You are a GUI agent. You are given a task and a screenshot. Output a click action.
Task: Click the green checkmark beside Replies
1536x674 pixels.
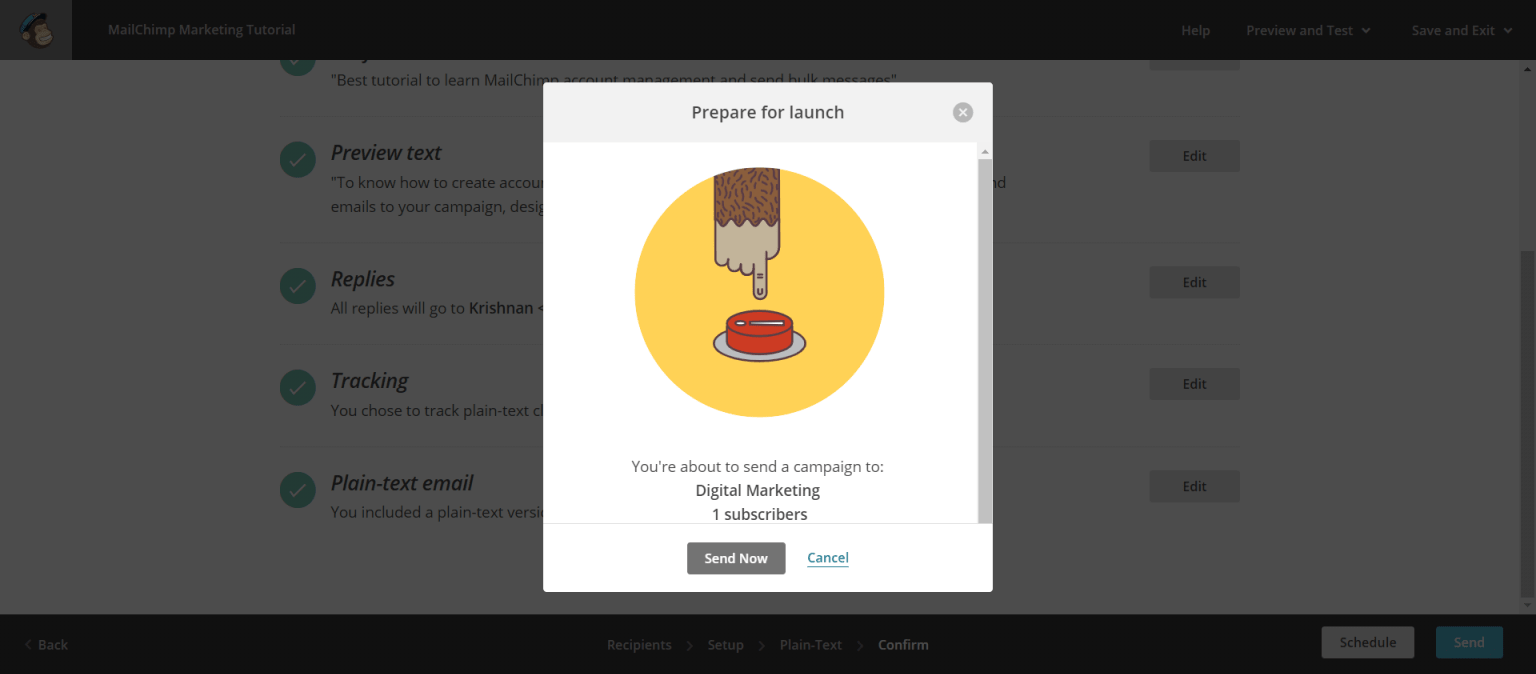pos(298,286)
